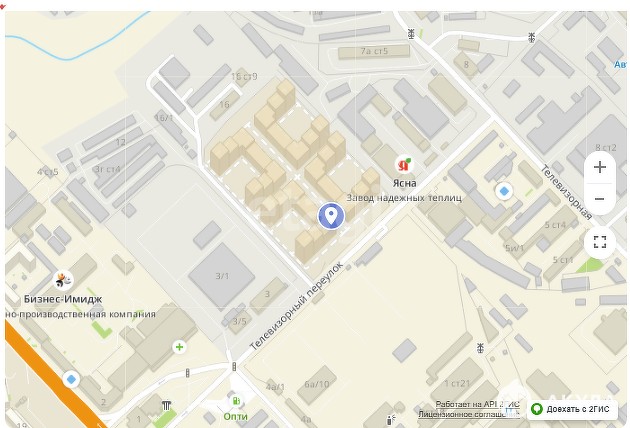Click blue diamond marker near Телевизорная street

[504, 191]
